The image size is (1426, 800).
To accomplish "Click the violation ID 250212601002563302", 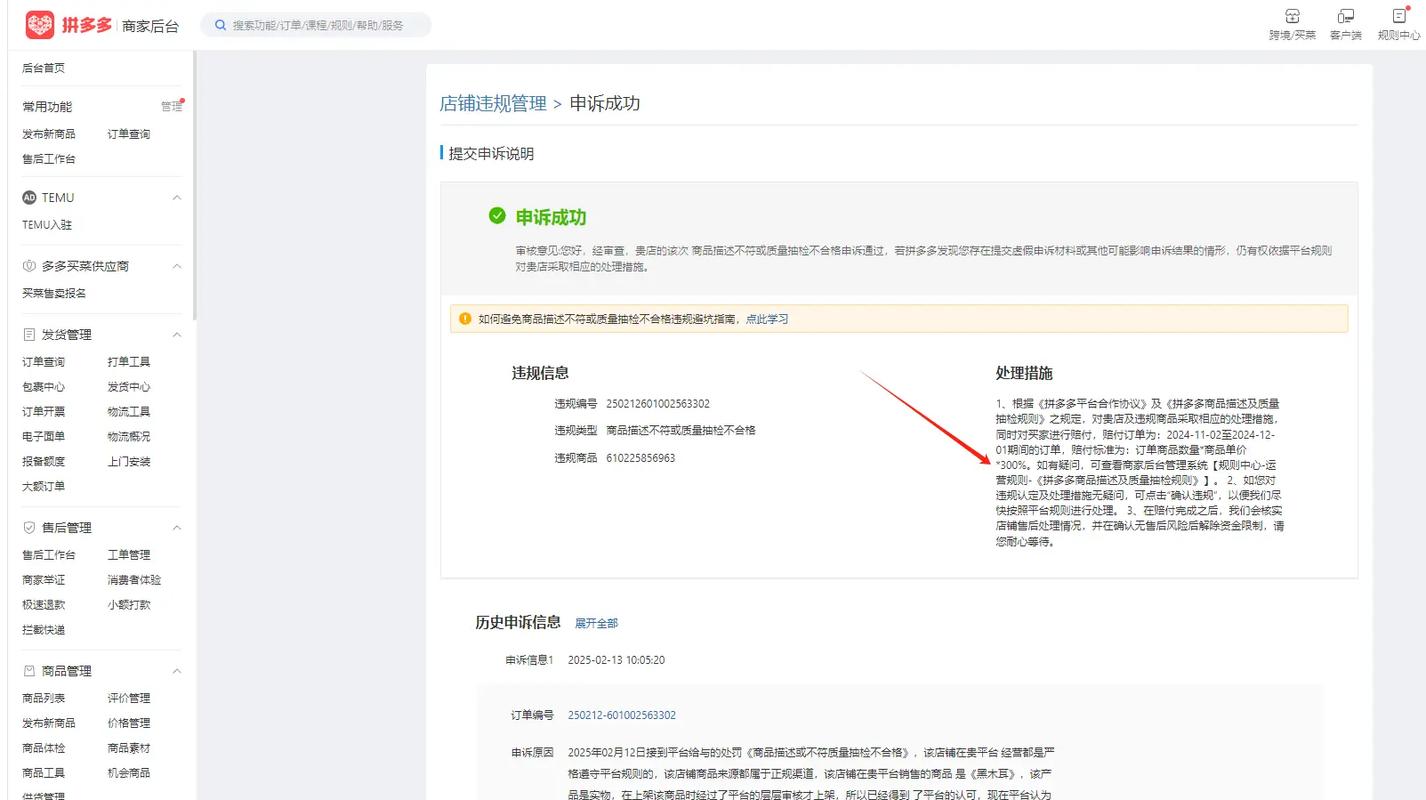I will (x=658, y=404).
